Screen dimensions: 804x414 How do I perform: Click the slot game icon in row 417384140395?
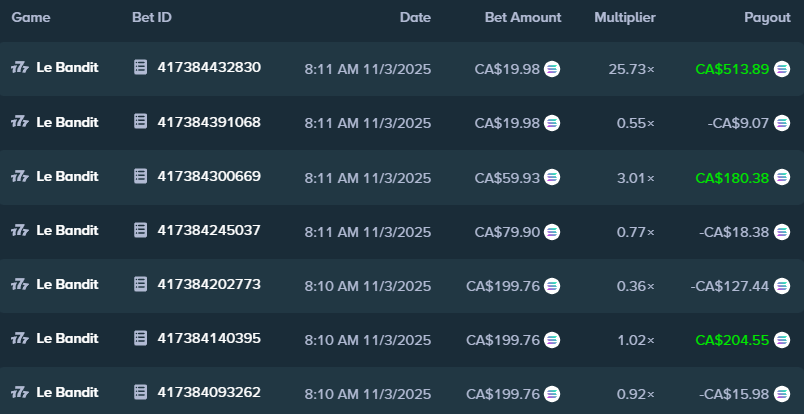tap(20, 339)
